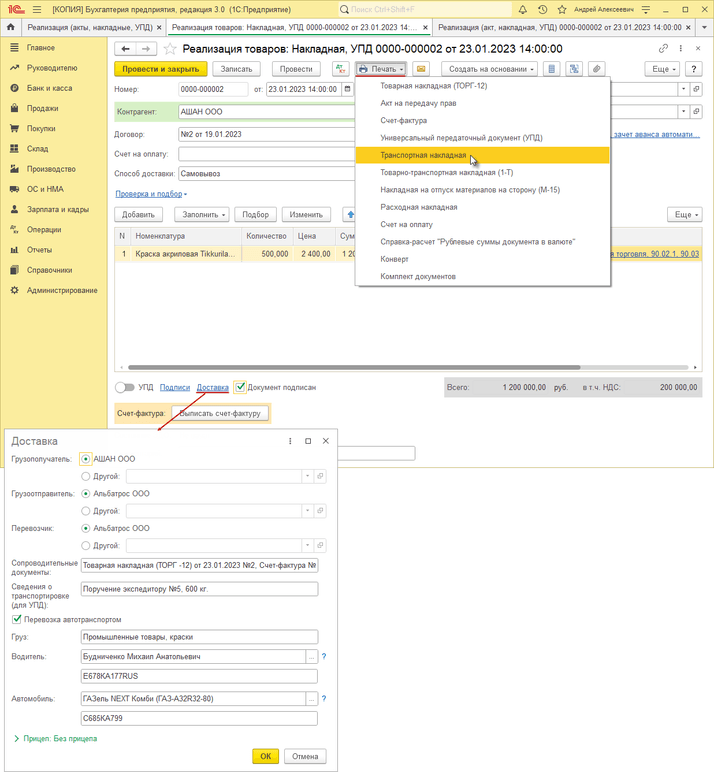
Task: Click the envelope icon next to Печать
Action: [422, 69]
